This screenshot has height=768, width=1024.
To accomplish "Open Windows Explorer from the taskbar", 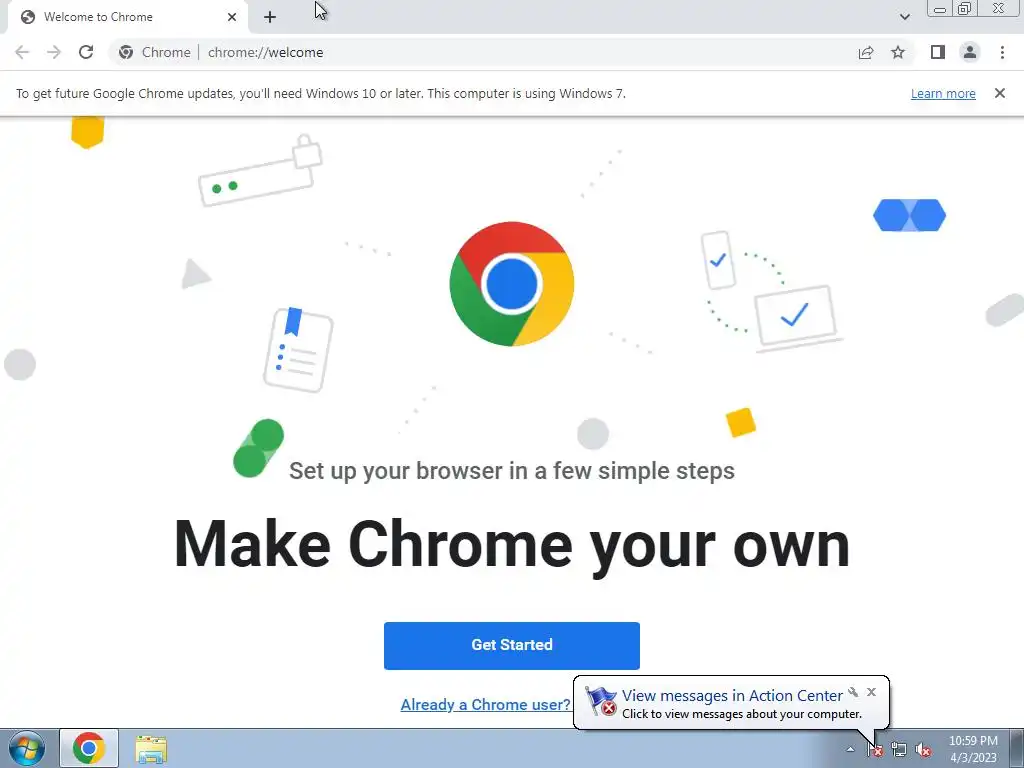I will (x=151, y=749).
